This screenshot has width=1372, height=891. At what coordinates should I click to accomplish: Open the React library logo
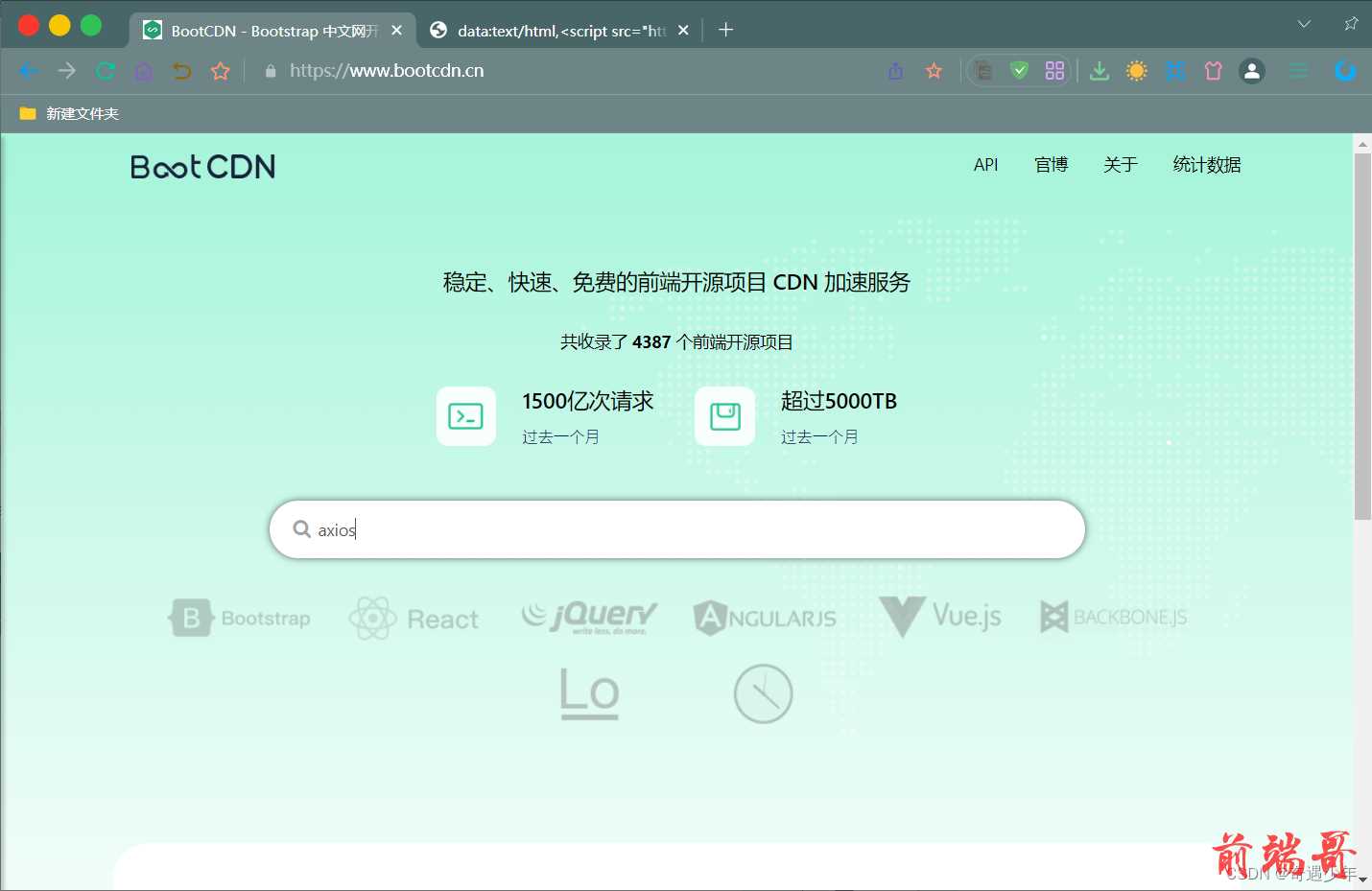[x=414, y=619]
